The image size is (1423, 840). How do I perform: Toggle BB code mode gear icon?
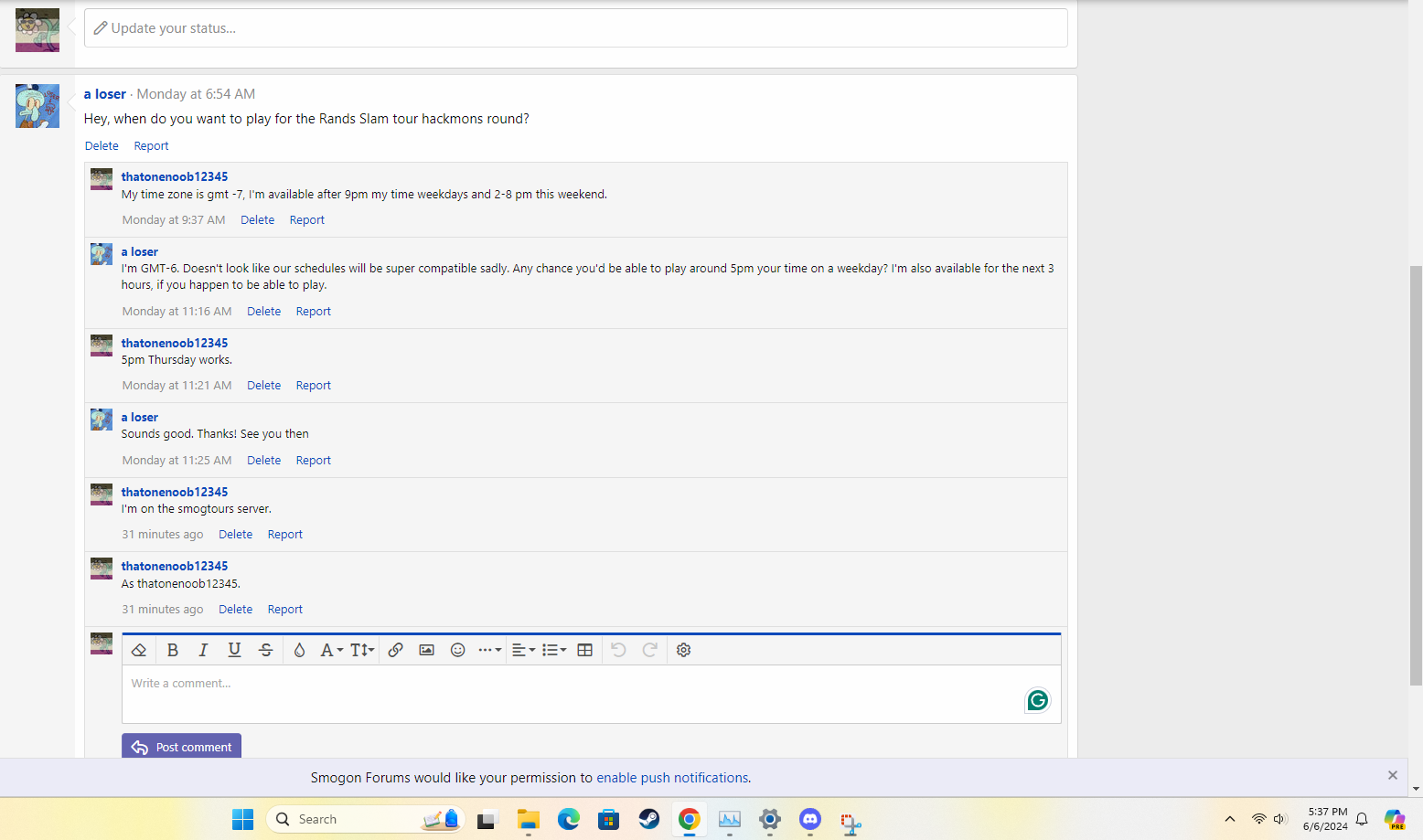pos(683,650)
